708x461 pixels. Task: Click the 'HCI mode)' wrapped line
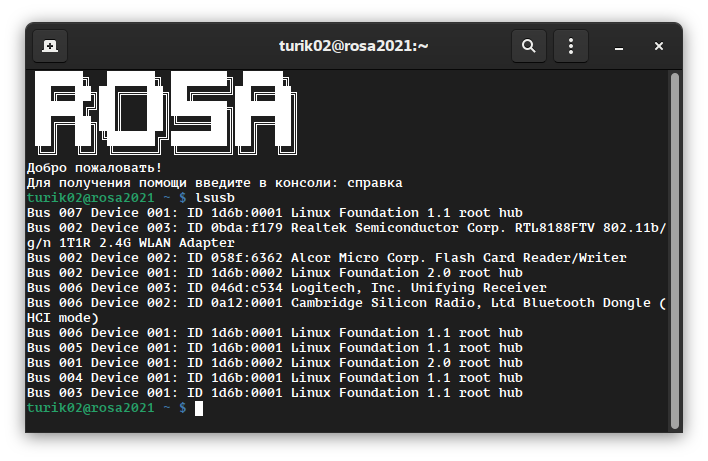point(63,318)
